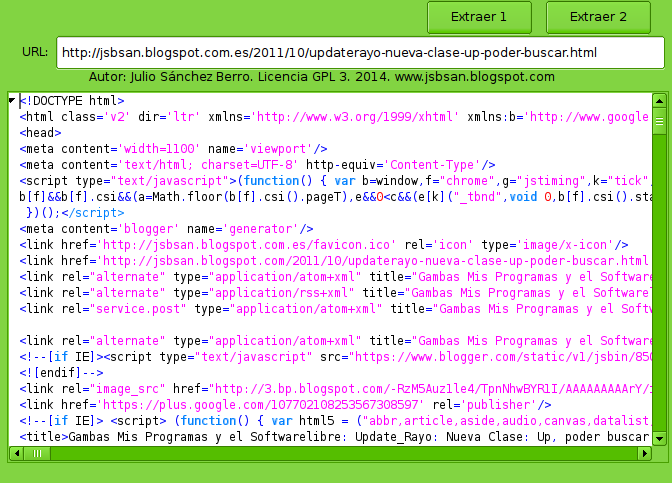This screenshot has width=672, height=483.
Task: Click the Extraer 1 button
Action: click(479, 17)
